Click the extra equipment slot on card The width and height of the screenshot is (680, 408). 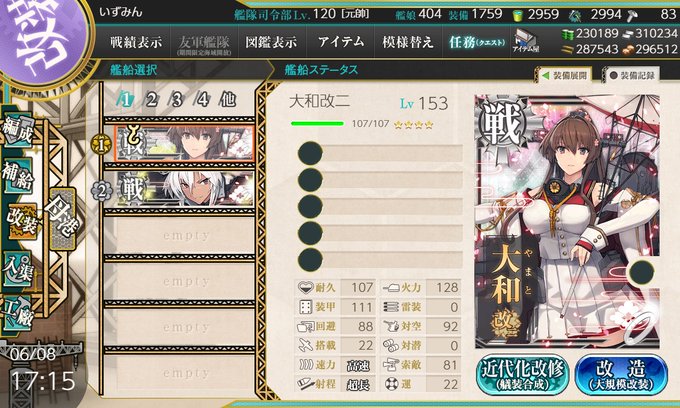(x=641, y=272)
